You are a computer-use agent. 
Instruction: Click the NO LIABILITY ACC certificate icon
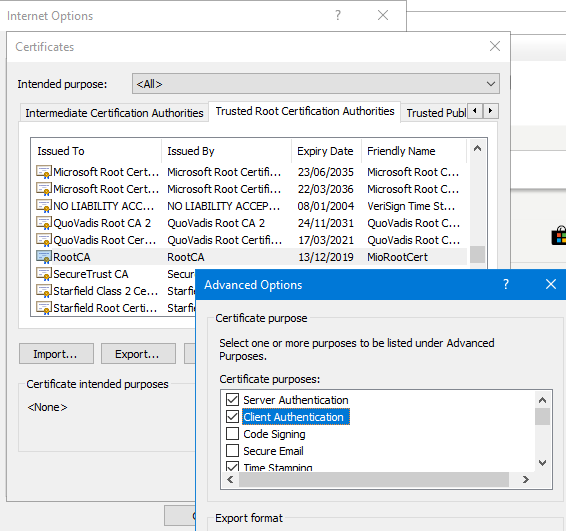pyautogui.click(x=44, y=206)
